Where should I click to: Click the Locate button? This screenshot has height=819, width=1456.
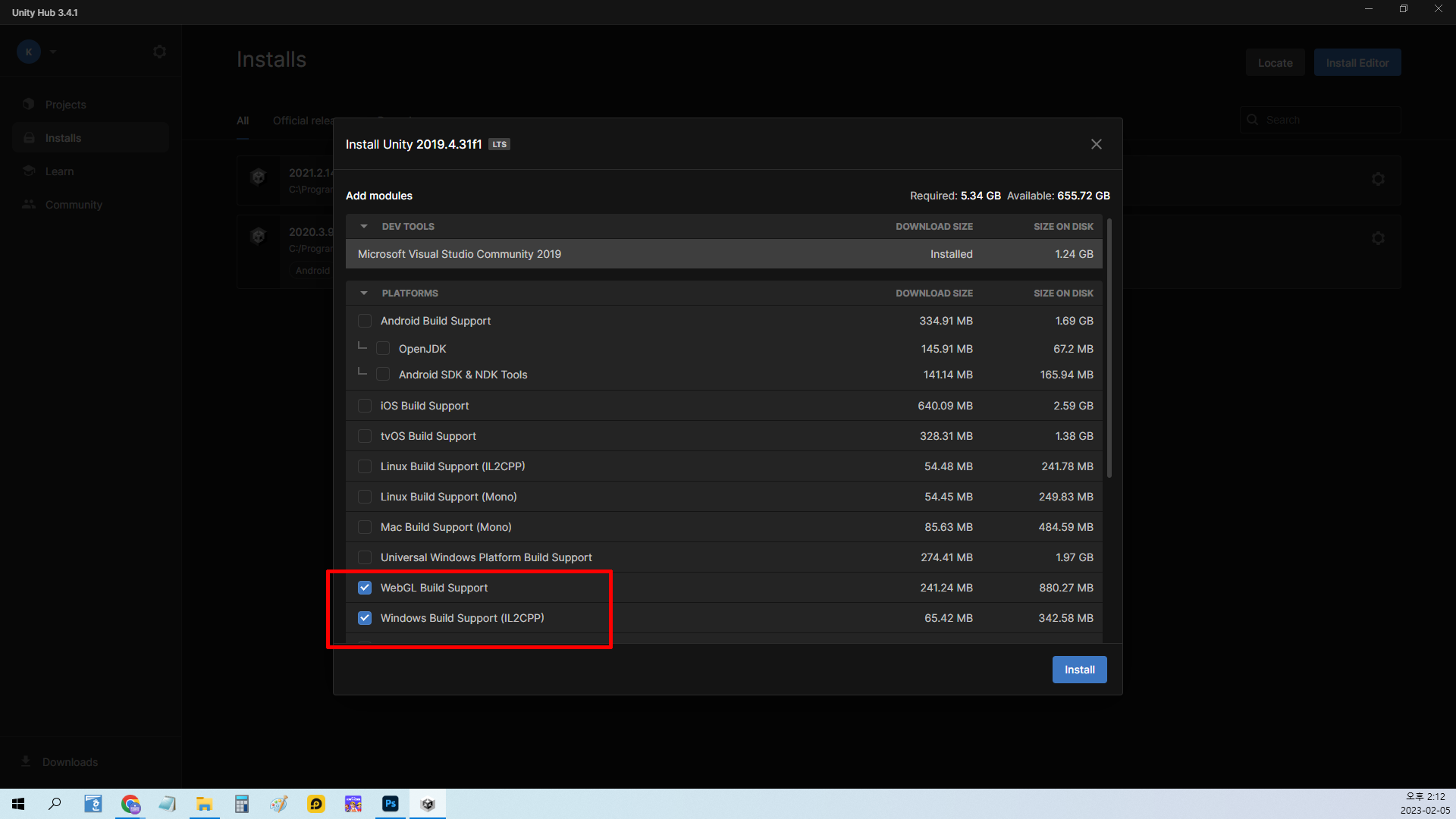[x=1275, y=63]
